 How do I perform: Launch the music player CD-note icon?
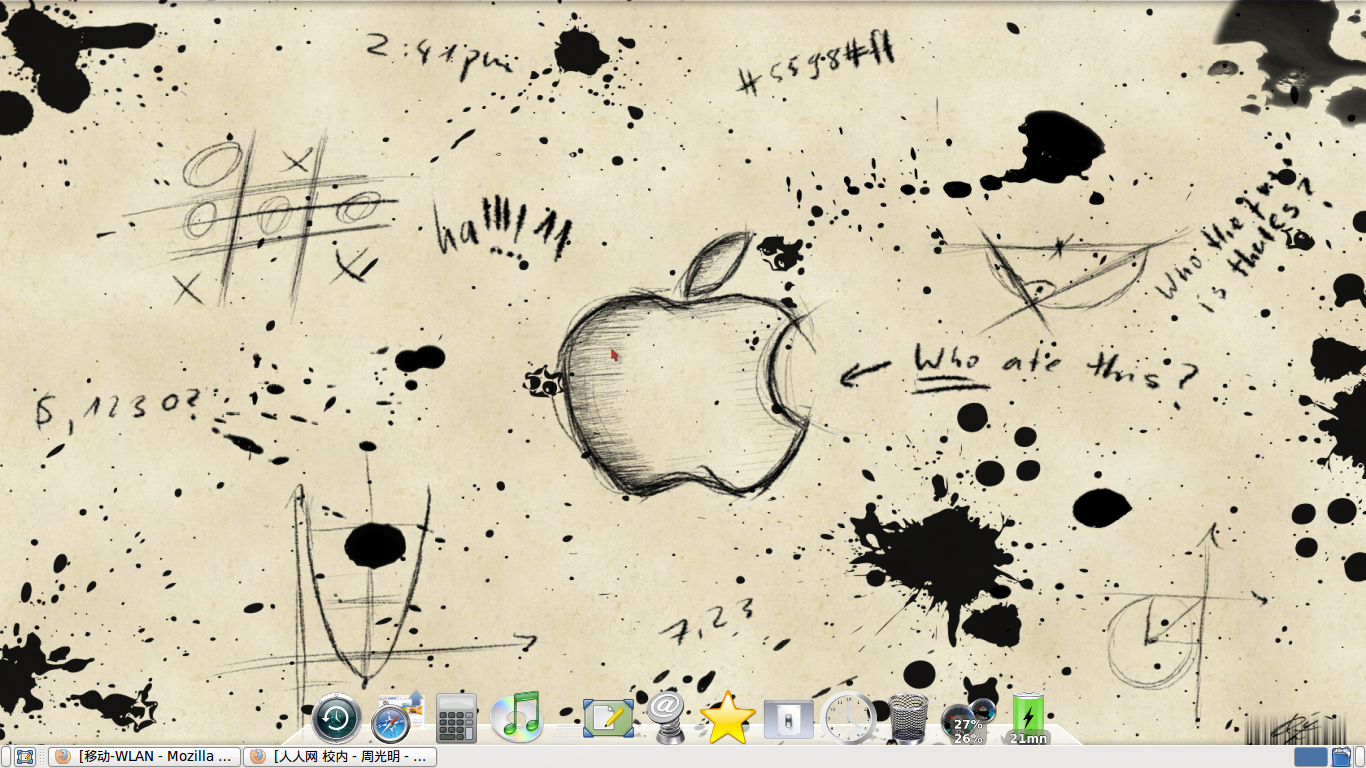pos(517,717)
